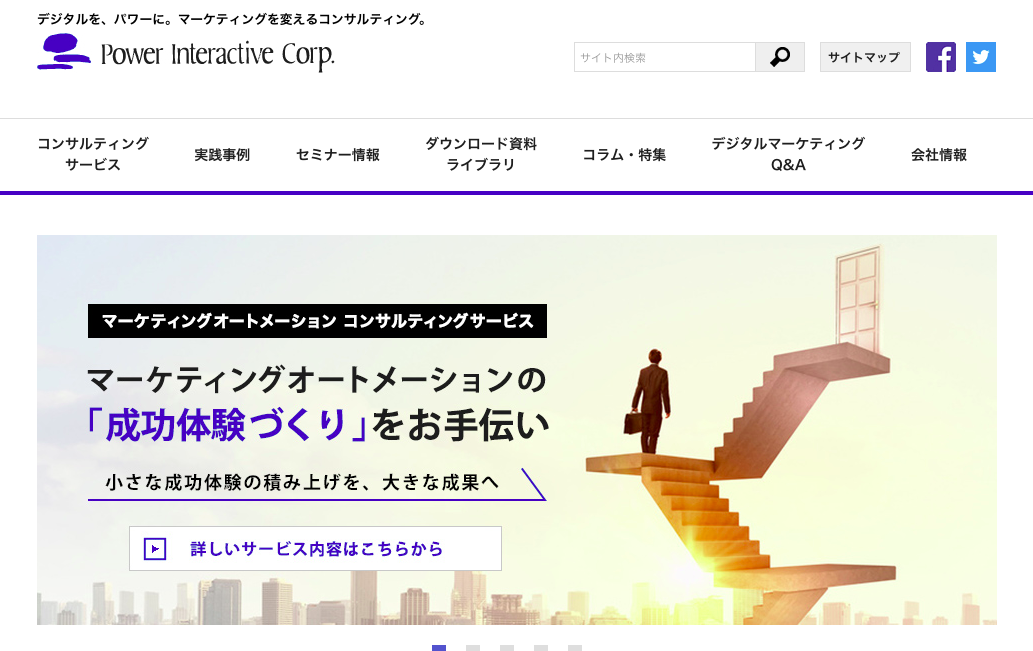Open the Facebook page icon
The image size is (1033, 651).
(941, 57)
